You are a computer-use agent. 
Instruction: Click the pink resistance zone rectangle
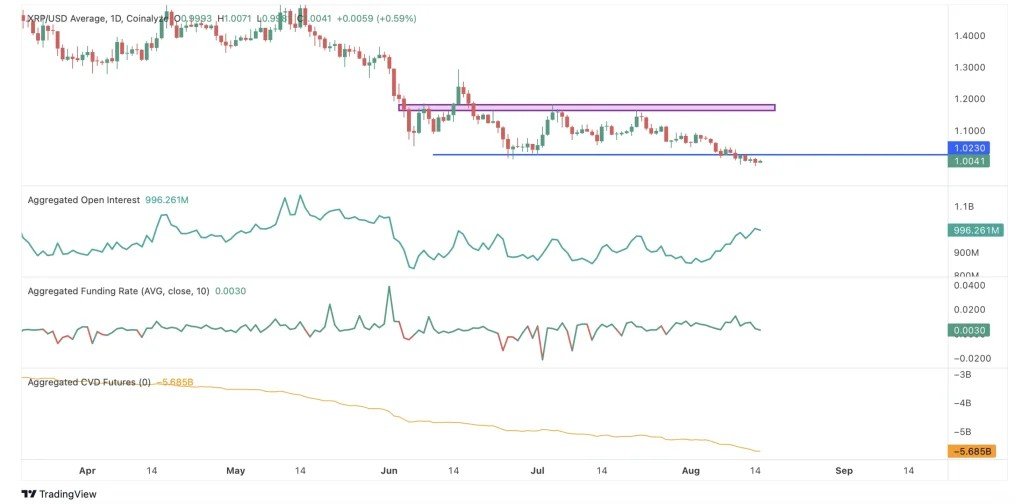coord(586,107)
